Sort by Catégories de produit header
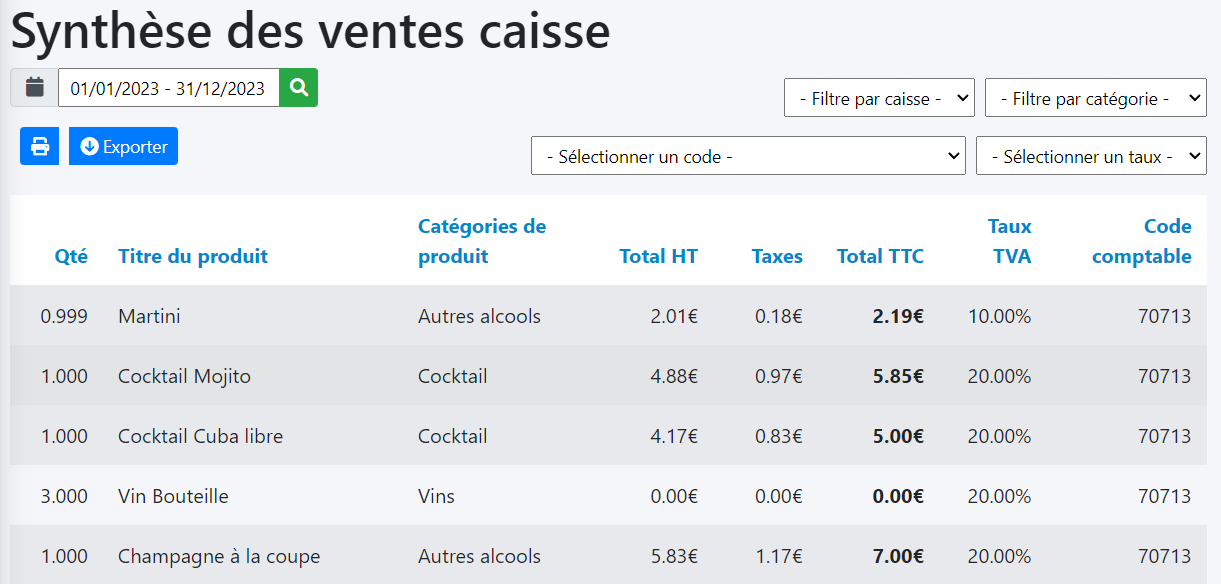Image resolution: width=1221 pixels, height=584 pixels. [x=482, y=241]
